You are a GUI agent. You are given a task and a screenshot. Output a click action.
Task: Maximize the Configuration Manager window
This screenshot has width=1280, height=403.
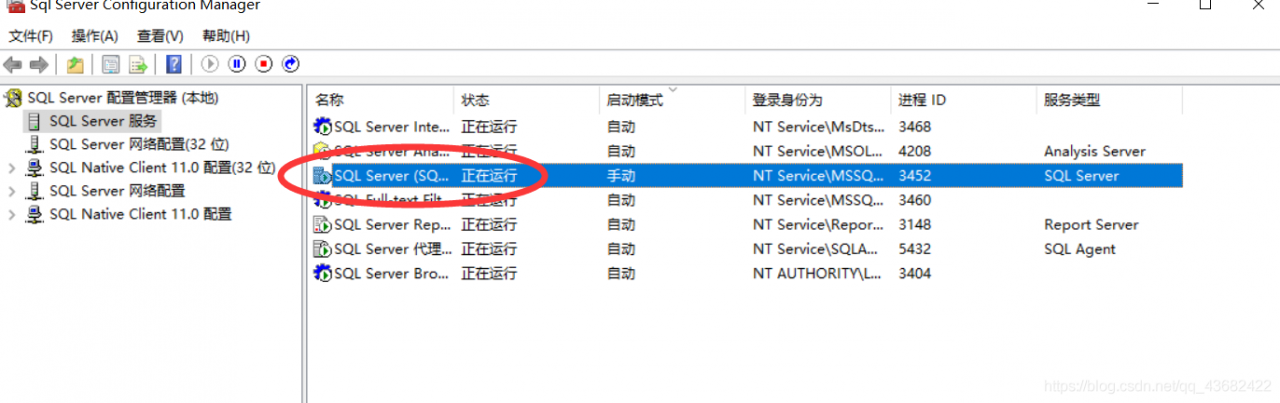click(x=1205, y=5)
